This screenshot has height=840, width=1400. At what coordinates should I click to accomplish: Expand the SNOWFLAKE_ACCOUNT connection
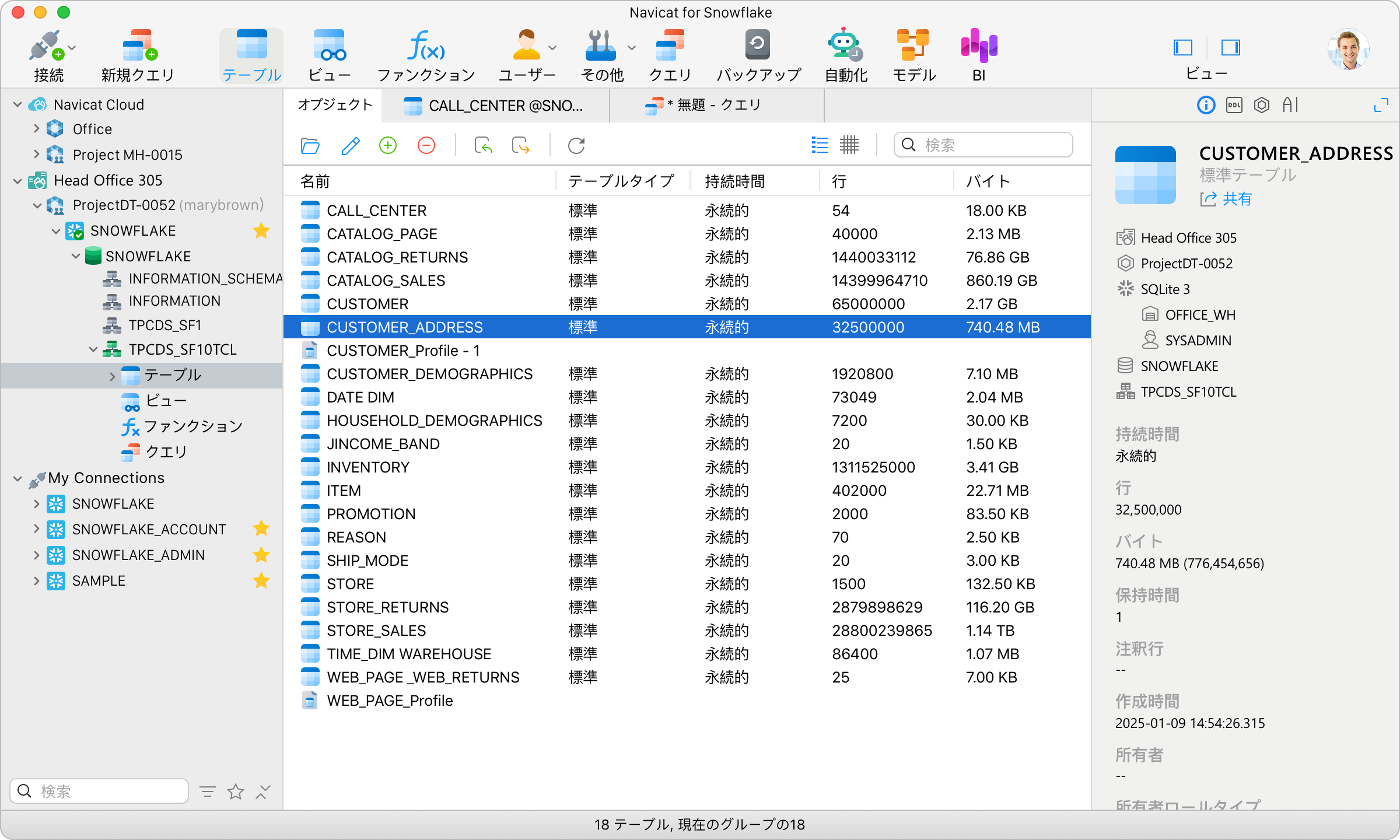pyautogui.click(x=36, y=529)
